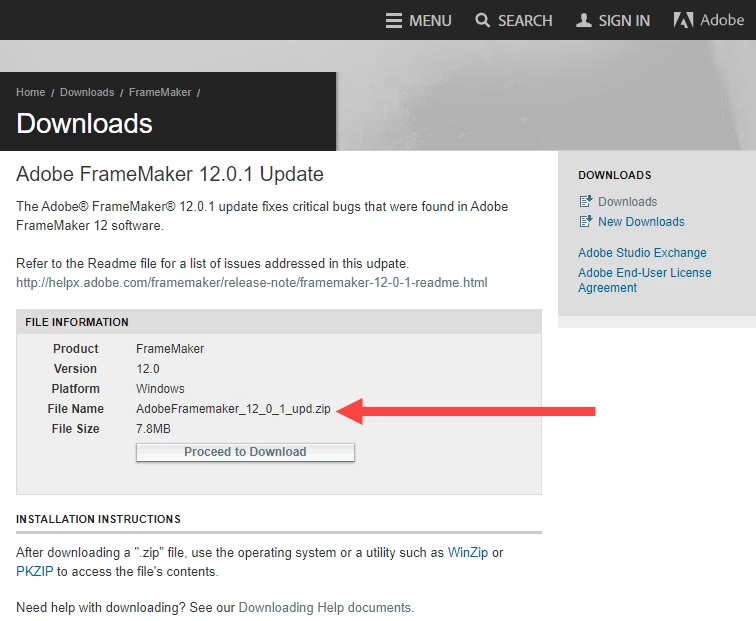Click the Adobe FrameMaker 12.0.1 Update heading
The image size is (756, 621).
pos(170,174)
